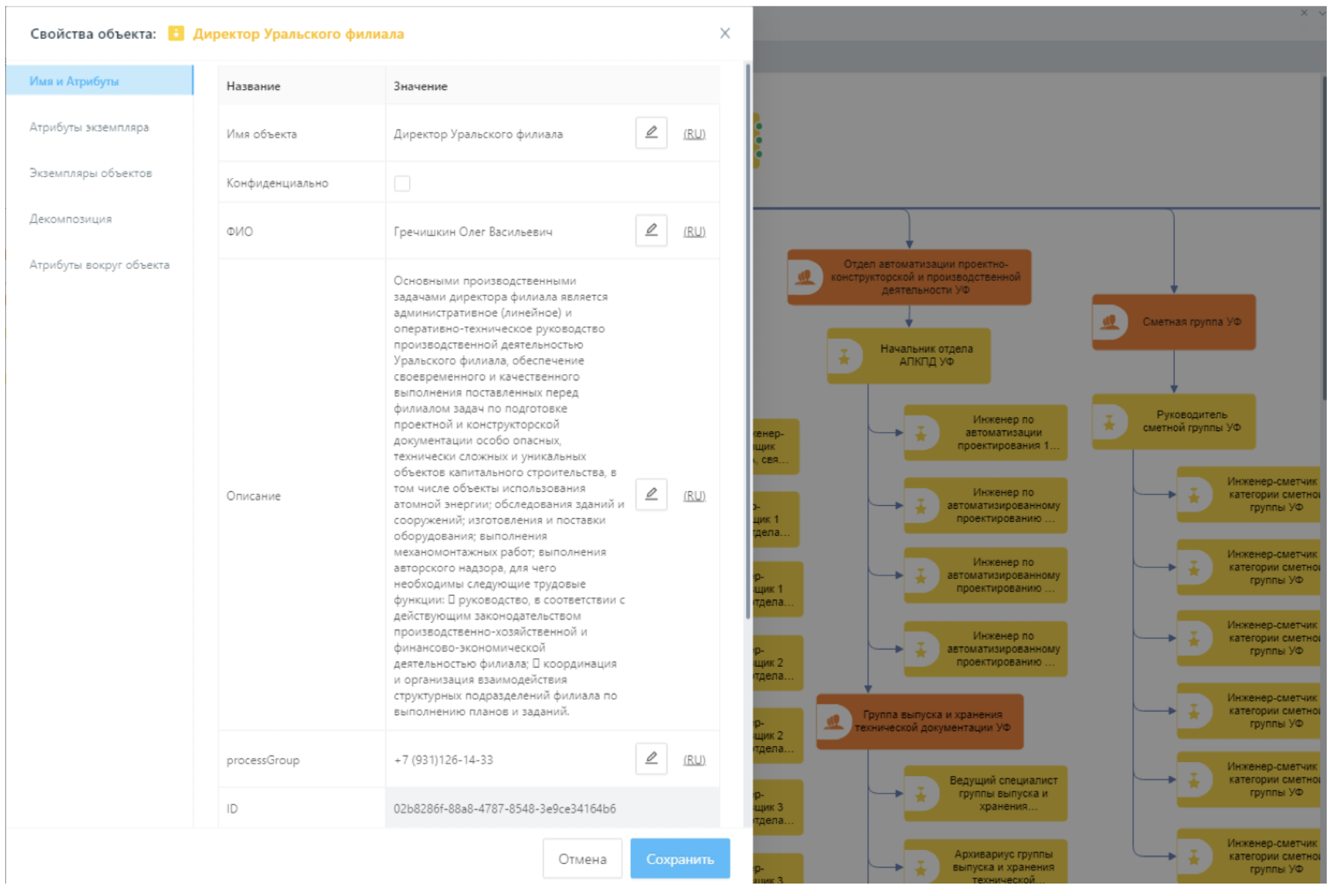Click star icon on Руководитель сметной группы УФ

pyautogui.click(x=1109, y=422)
